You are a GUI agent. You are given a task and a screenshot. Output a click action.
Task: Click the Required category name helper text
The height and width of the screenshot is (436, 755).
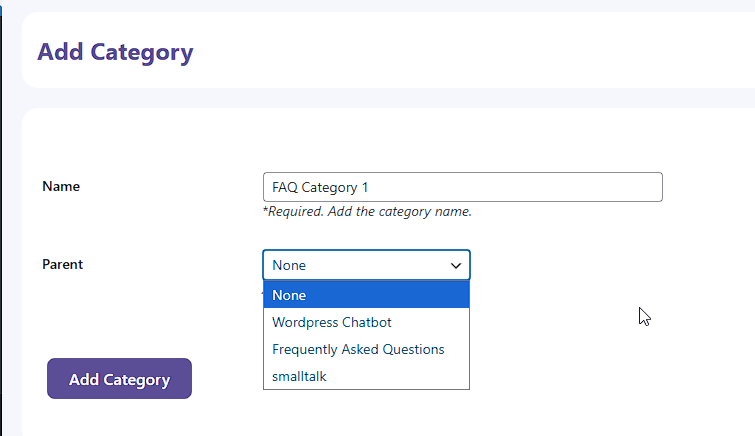coord(367,211)
